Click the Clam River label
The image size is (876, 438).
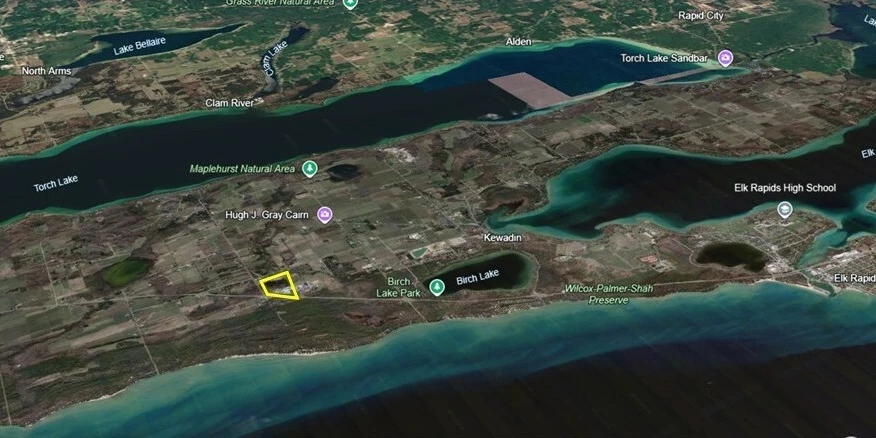coord(230,103)
